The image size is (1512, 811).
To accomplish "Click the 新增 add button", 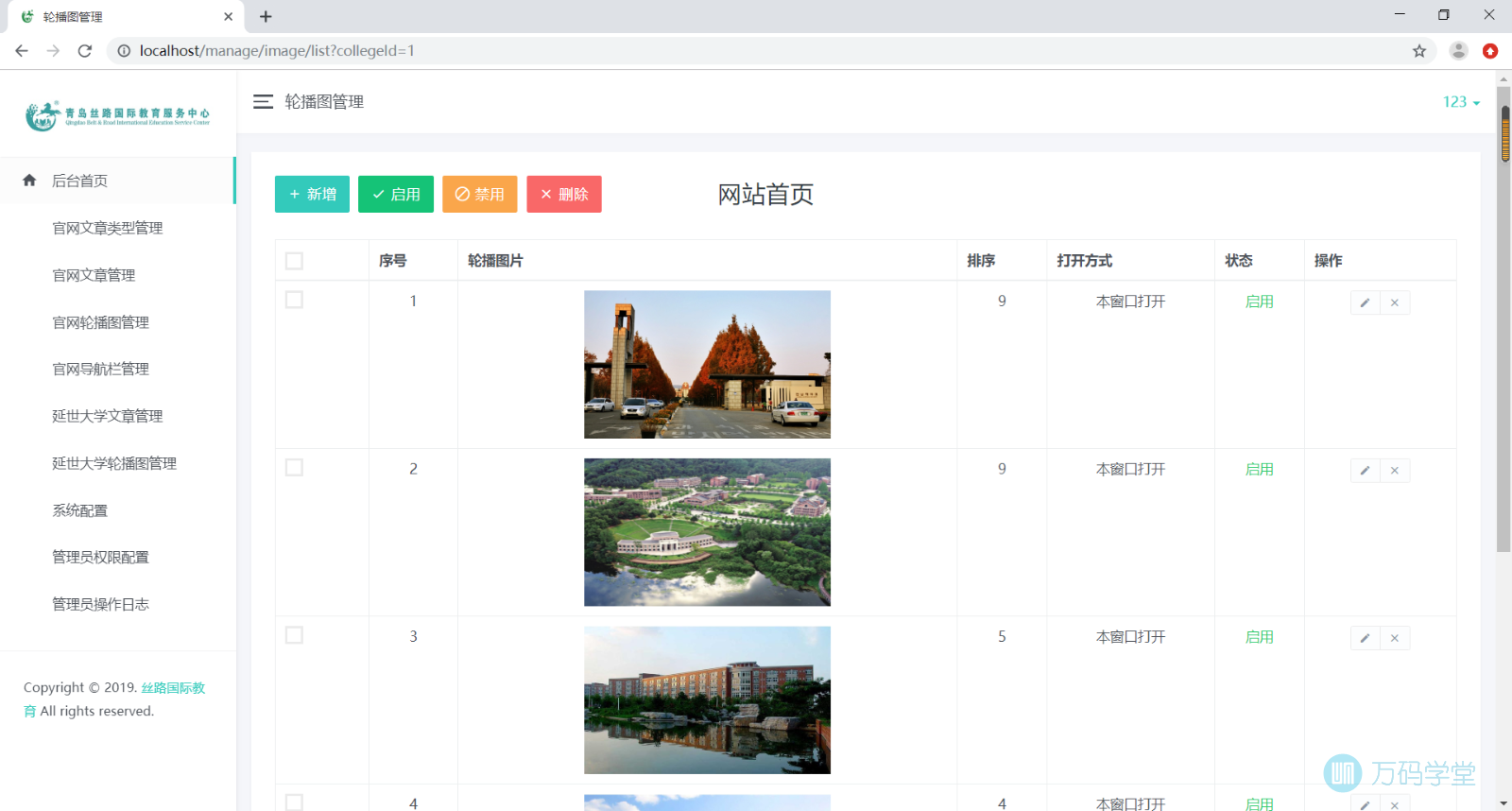I will click(x=312, y=194).
